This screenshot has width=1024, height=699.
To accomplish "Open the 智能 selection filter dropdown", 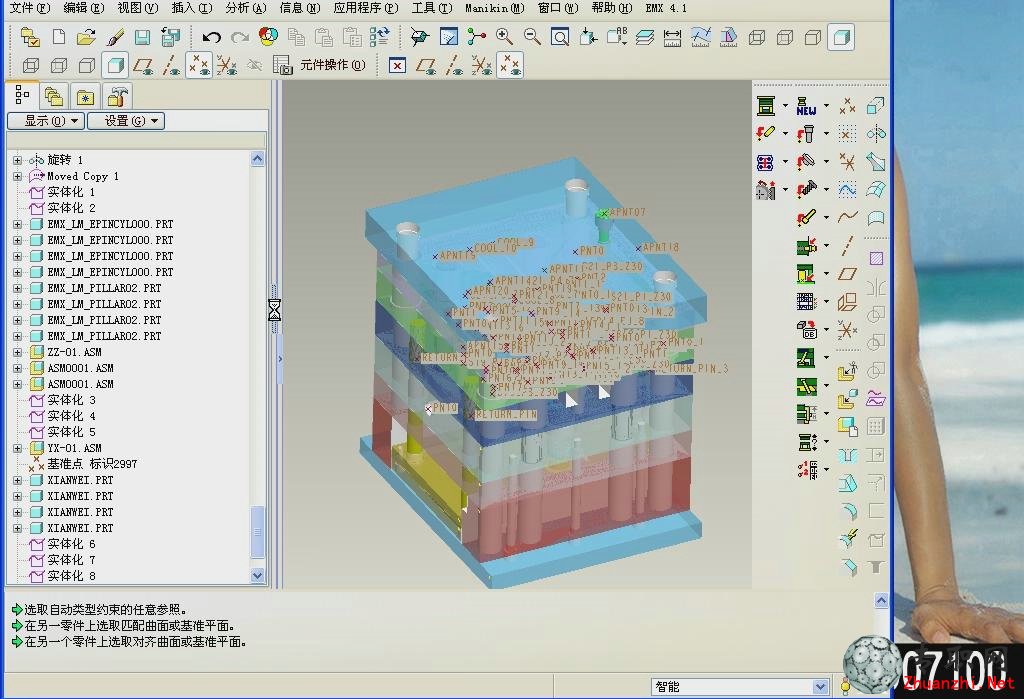I will [x=820, y=687].
